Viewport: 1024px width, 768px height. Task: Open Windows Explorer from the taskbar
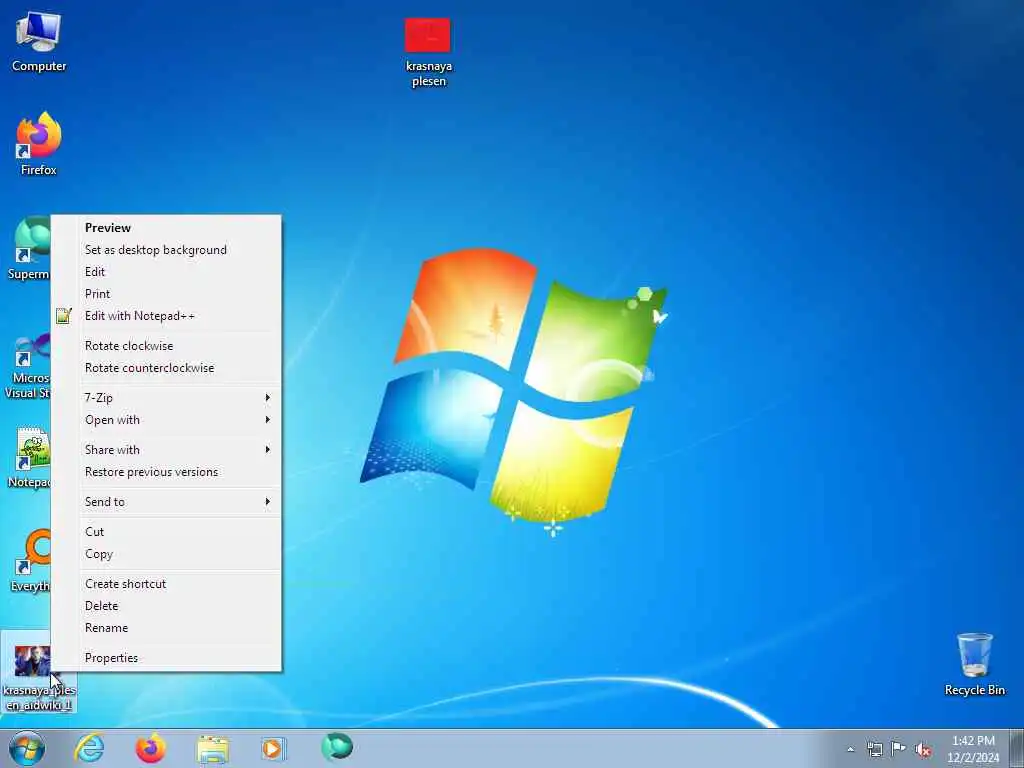pyautogui.click(x=212, y=749)
